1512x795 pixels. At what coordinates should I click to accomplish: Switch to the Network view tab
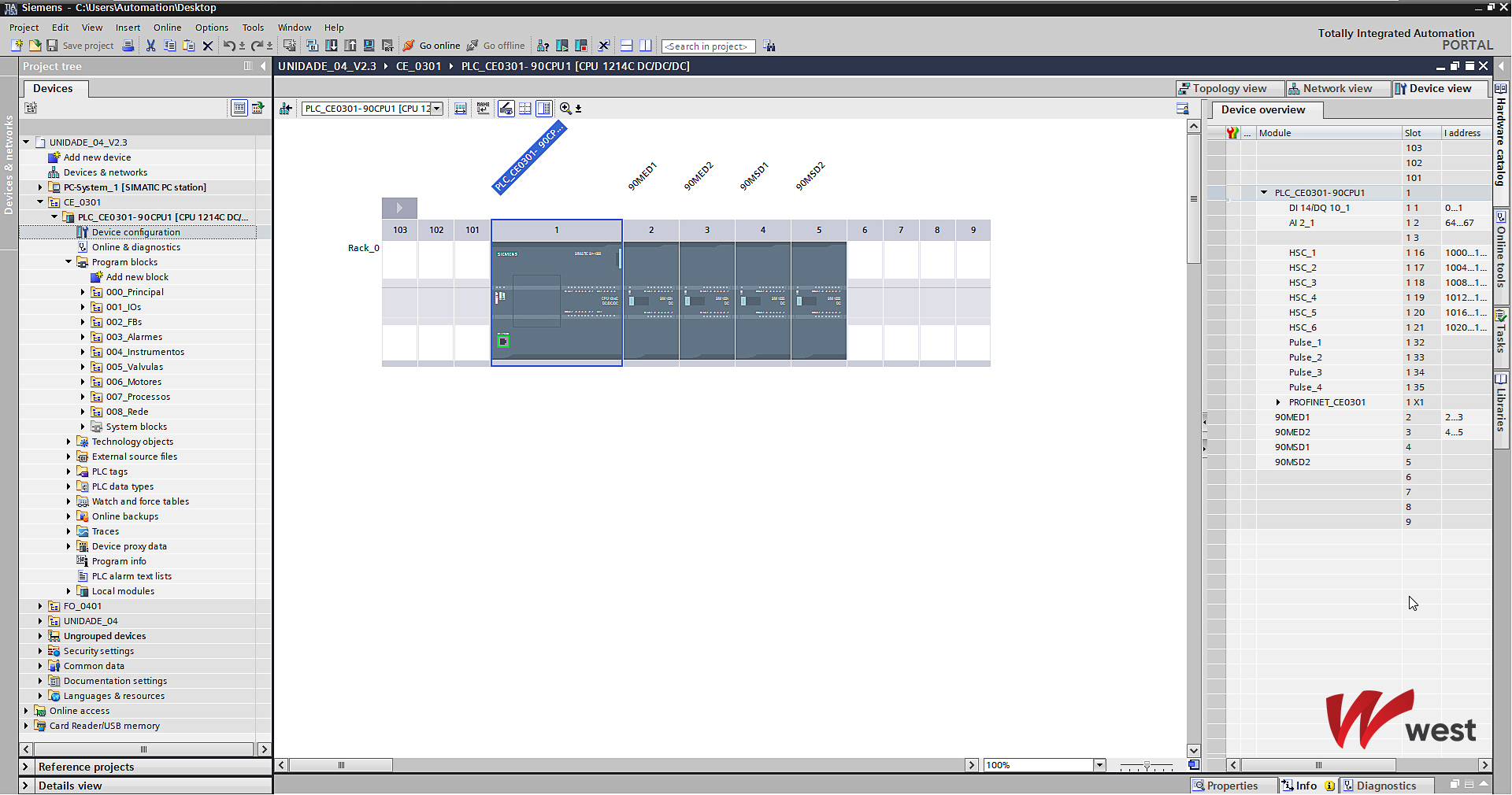[1329, 89]
